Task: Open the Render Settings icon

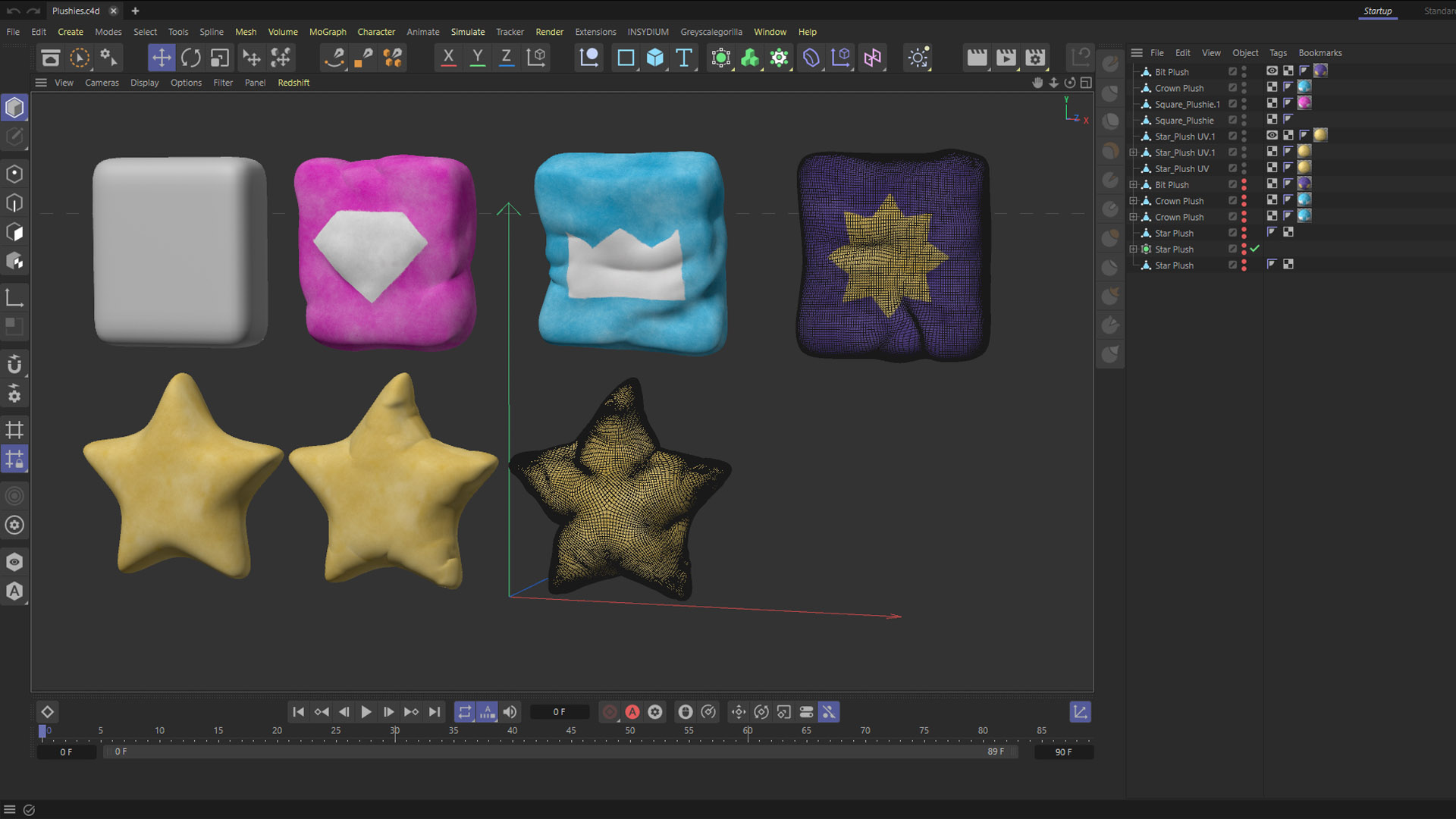Action: click(x=1035, y=58)
